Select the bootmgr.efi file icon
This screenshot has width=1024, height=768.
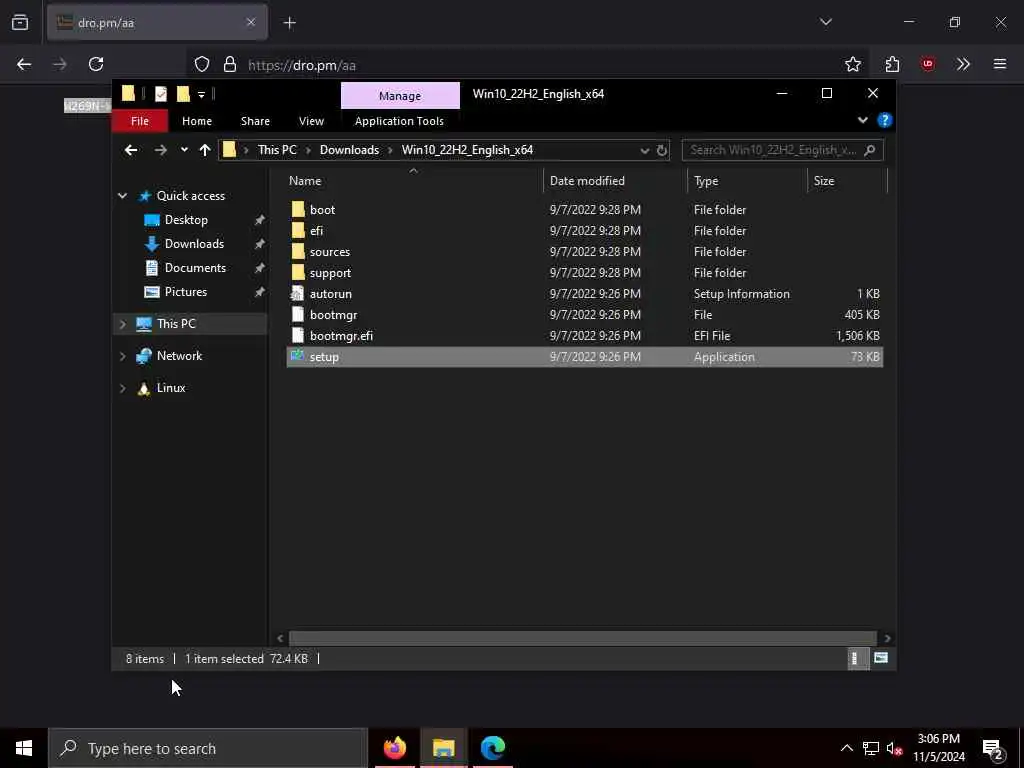tap(298, 335)
